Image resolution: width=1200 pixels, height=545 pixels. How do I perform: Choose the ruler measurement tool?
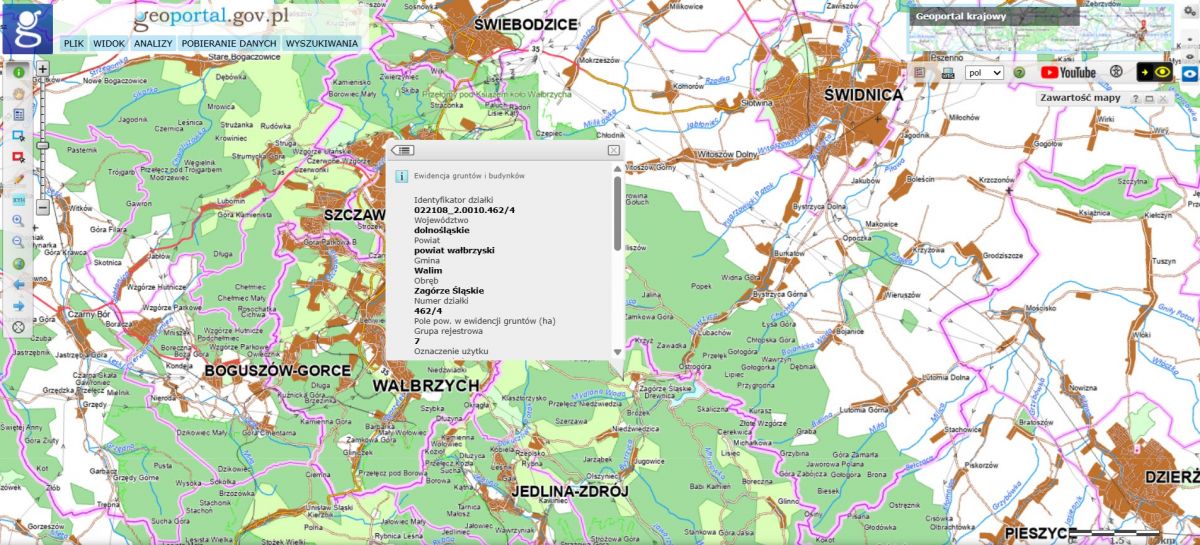[x=18, y=200]
